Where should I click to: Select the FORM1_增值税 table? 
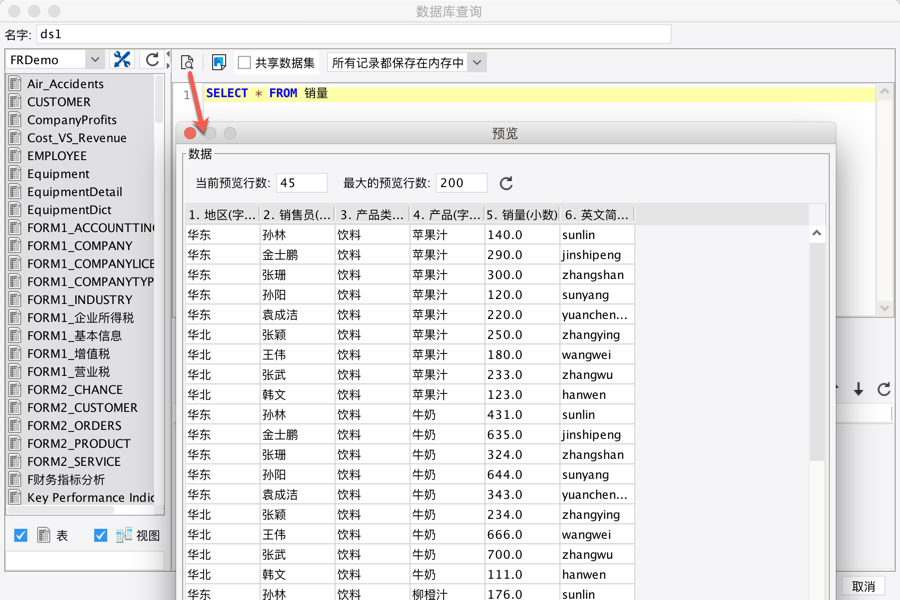[68, 354]
